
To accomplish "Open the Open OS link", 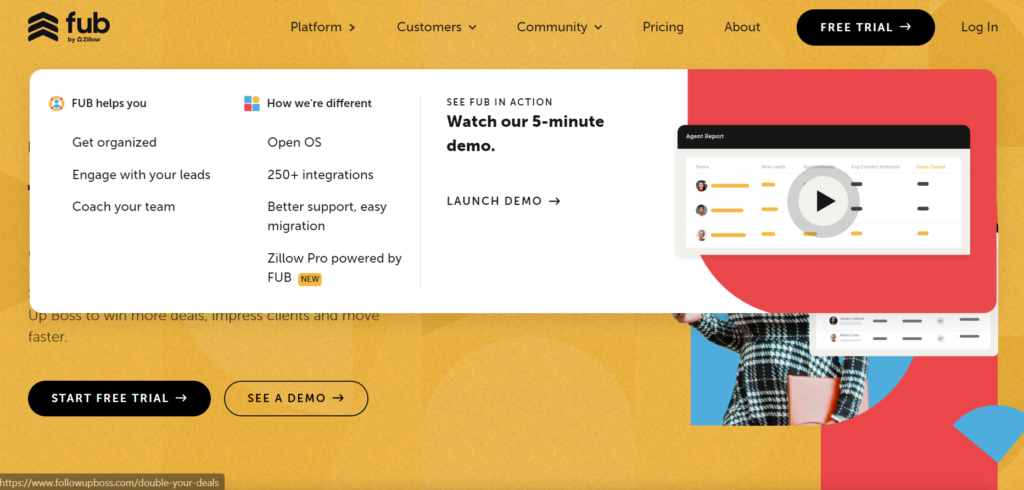I will [295, 142].
